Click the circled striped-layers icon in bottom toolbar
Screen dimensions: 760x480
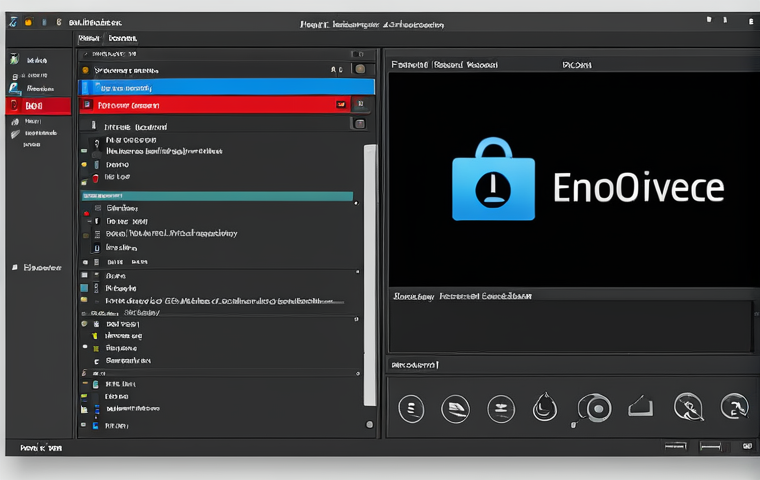455,409
